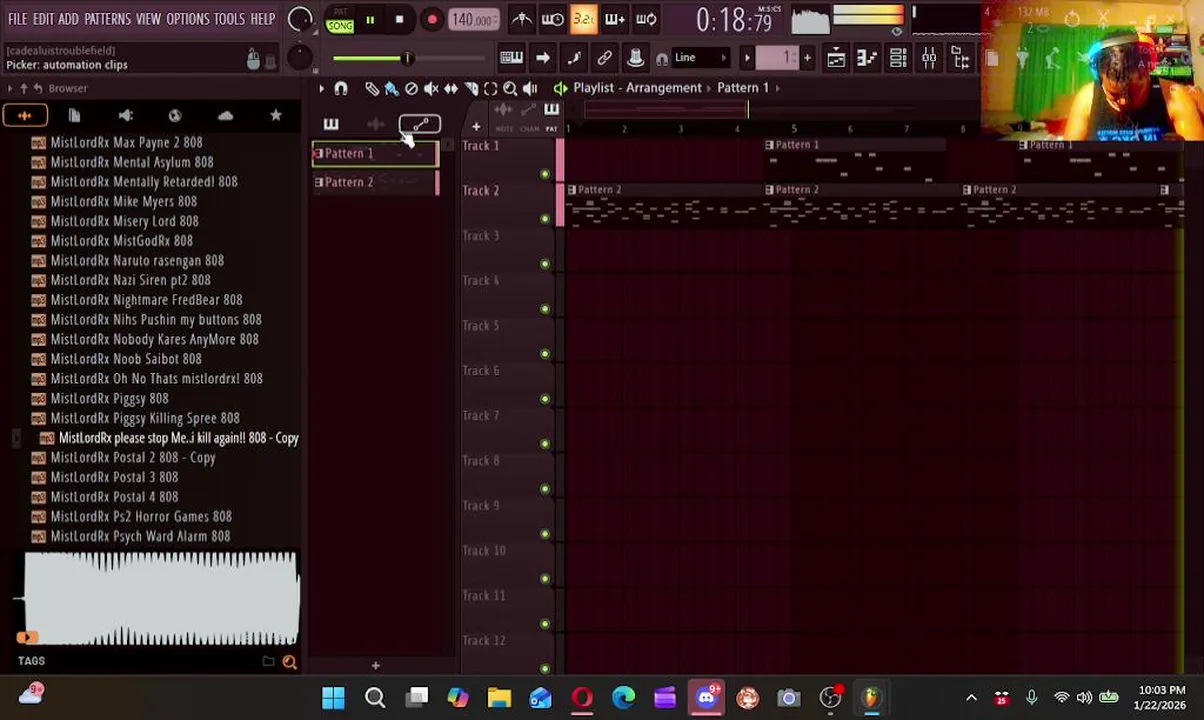Open the Pattern 1 breadcrumb selector
The height and width of the screenshot is (720, 1204).
743,88
